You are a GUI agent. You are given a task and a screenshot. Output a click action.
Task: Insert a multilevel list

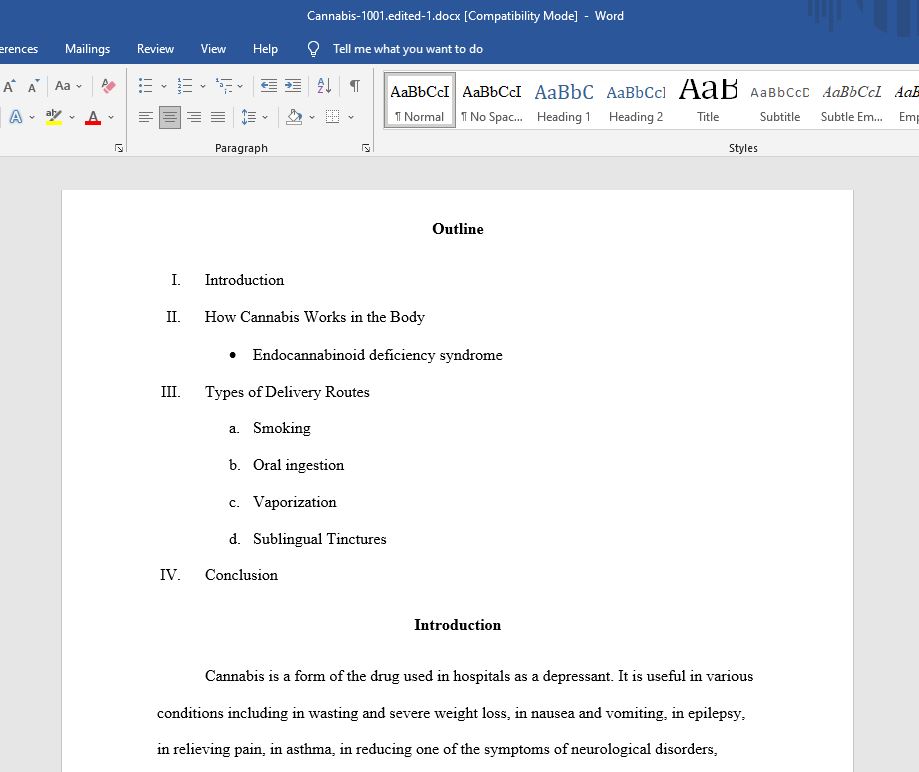tap(224, 86)
